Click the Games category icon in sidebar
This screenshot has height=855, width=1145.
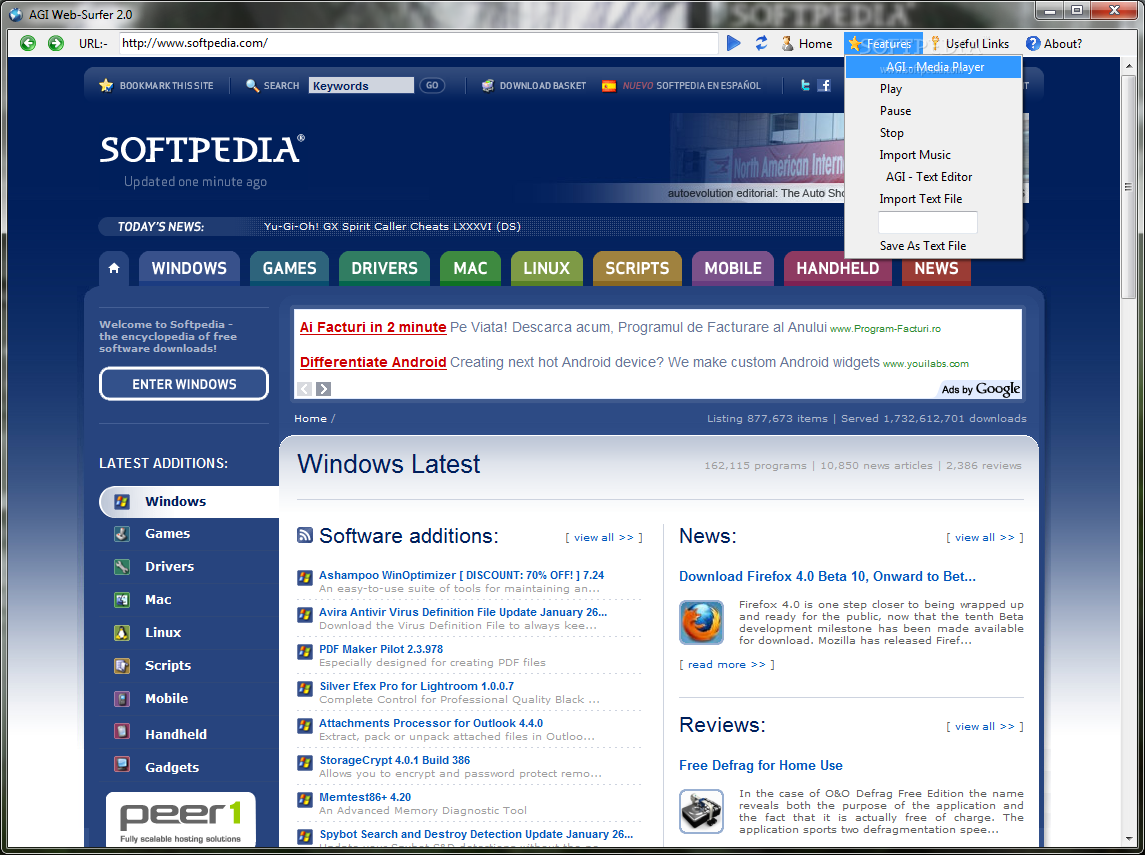(x=122, y=534)
